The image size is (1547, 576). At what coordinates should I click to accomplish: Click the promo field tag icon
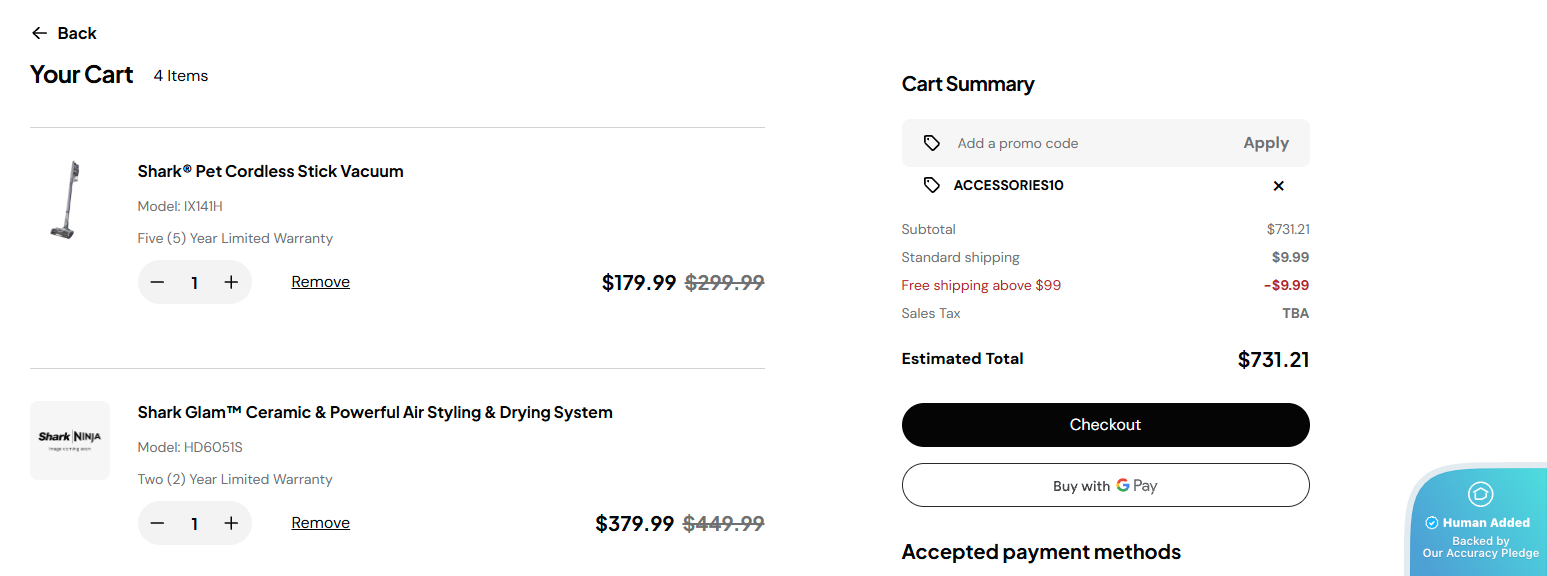(x=932, y=143)
